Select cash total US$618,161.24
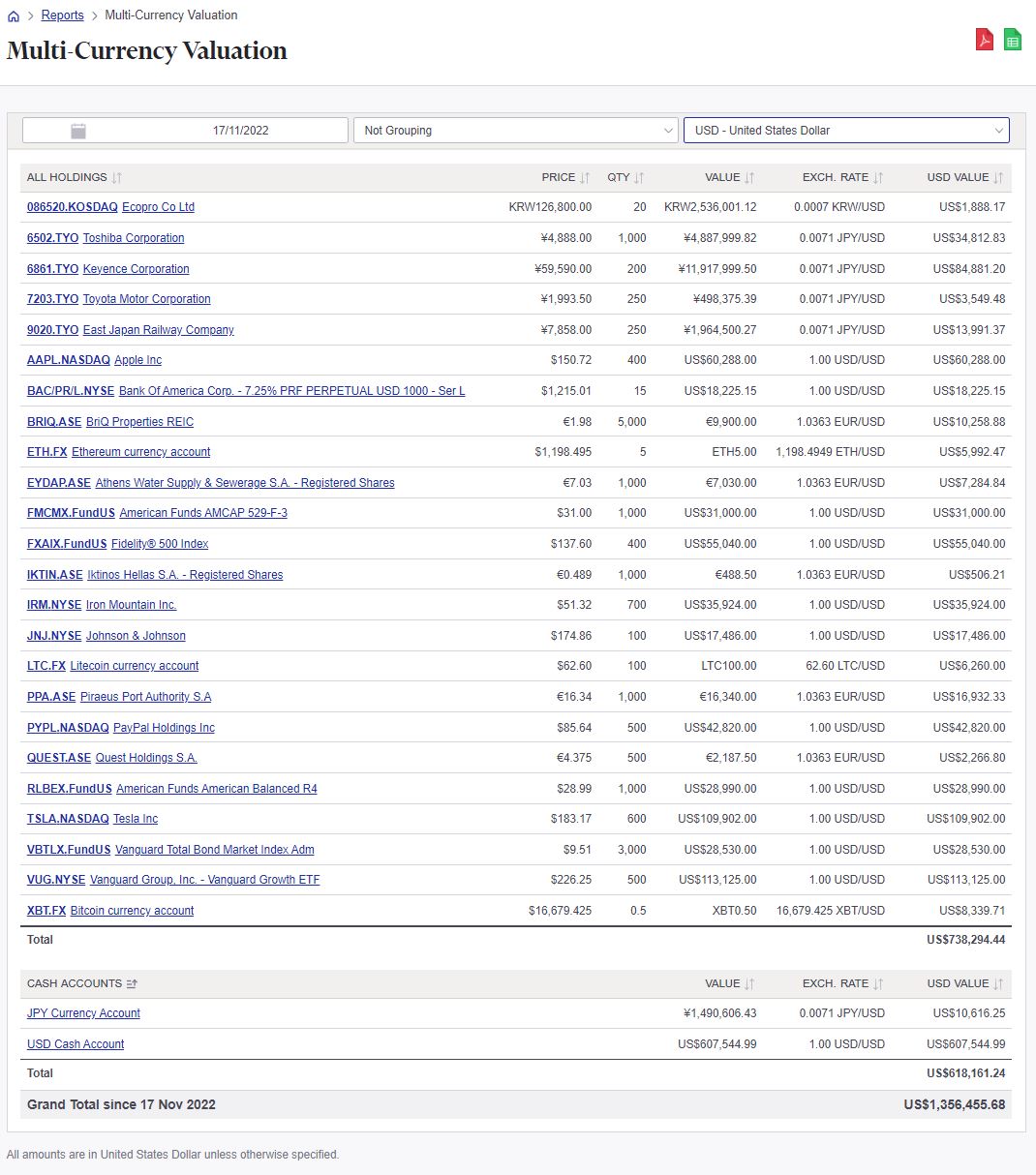 click(965, 1073)
